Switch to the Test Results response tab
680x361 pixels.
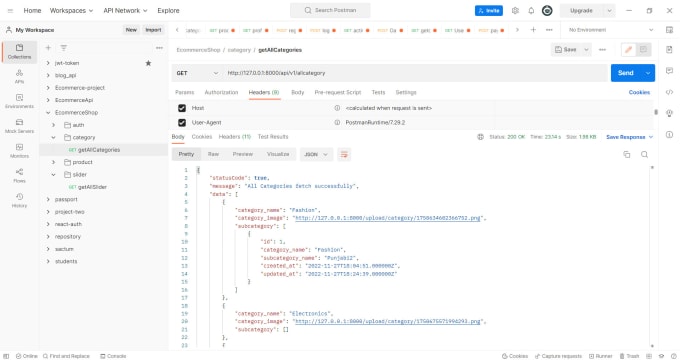273,137
